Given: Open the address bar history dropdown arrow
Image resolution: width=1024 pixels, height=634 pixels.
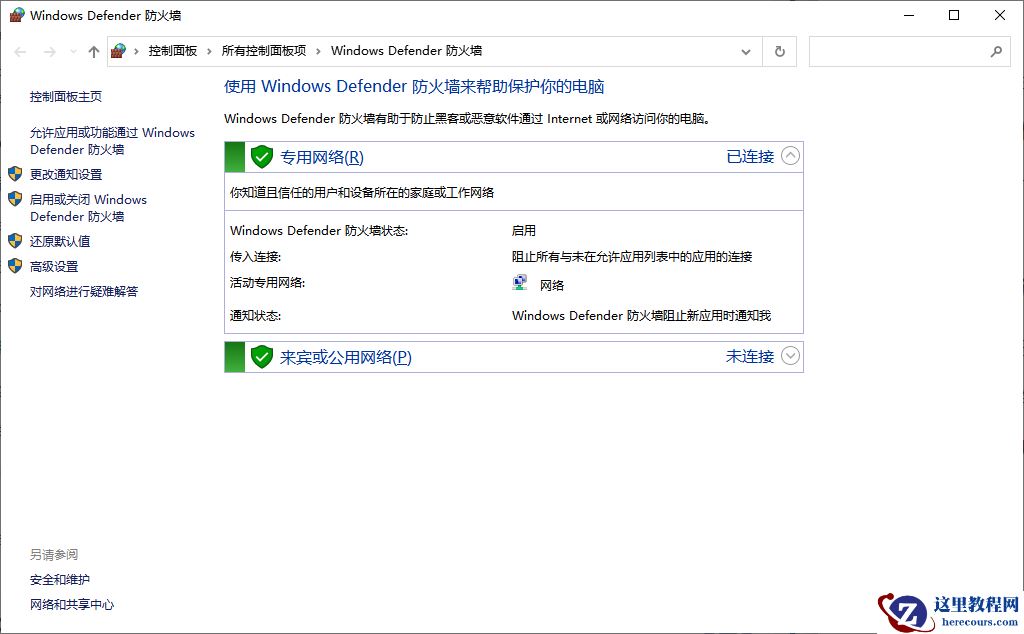Looking at the screenshot, I should tap(746, 51).
